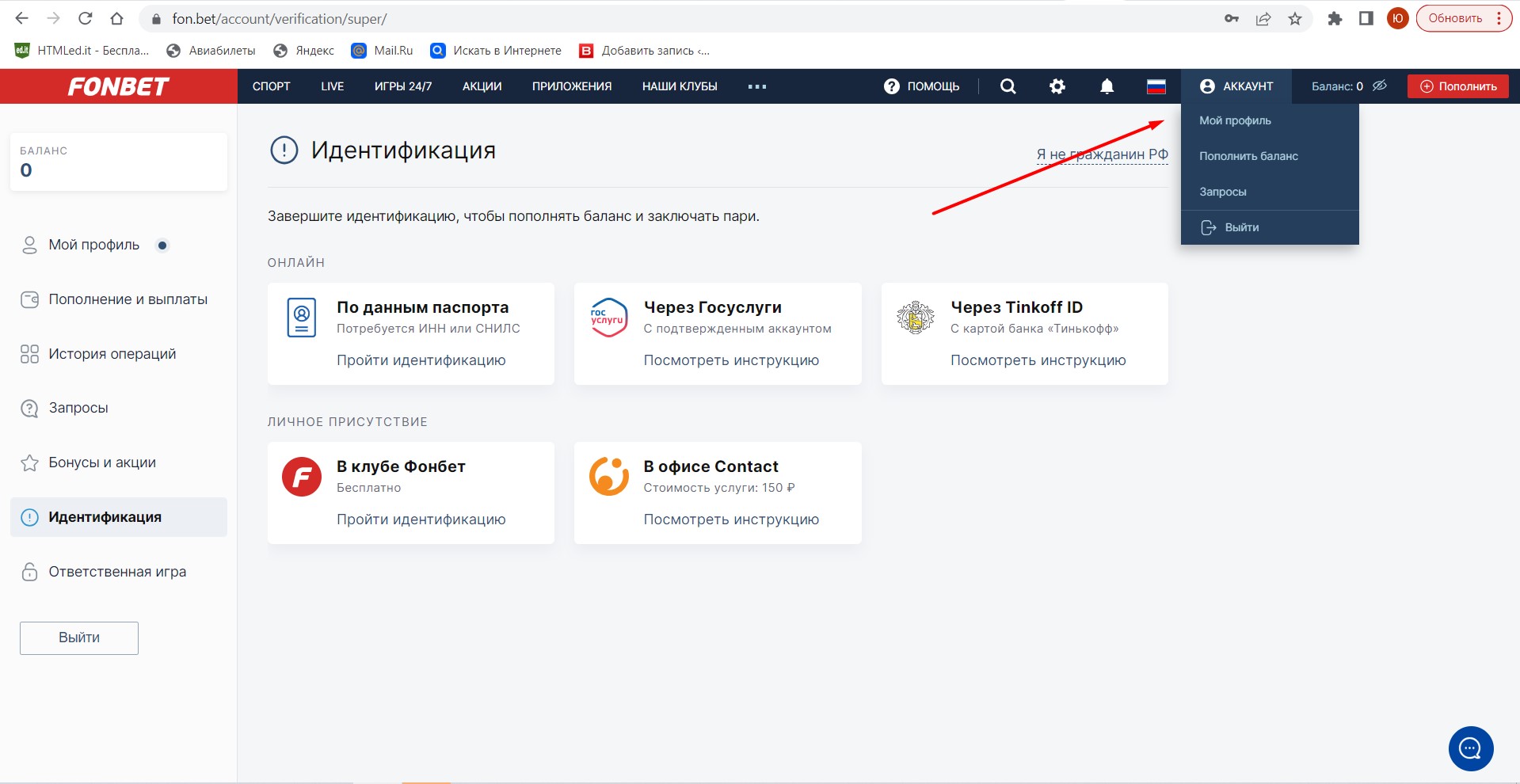Screen dimensions: 1520x784
Task: Open notifications bell icon
Action: pyautogui.click(x=1107, y=86)
